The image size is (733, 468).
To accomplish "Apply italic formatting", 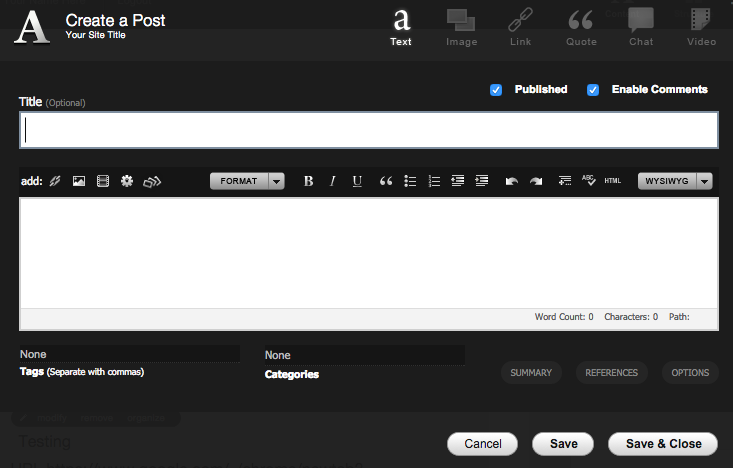I will click(333, 181).
